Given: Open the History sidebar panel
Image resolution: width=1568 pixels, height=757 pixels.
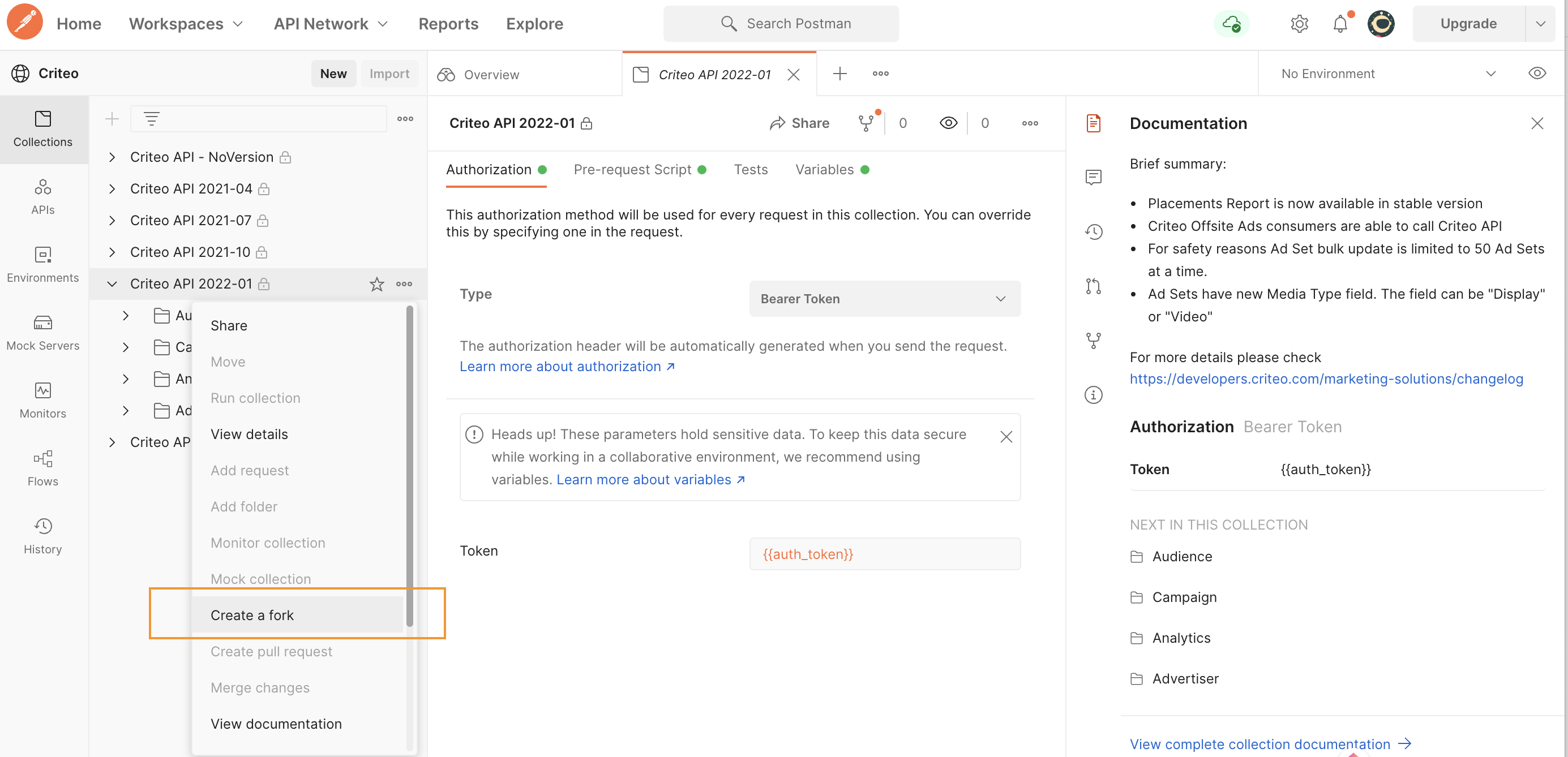Looking at the screenshot, I should click(42, 536).
